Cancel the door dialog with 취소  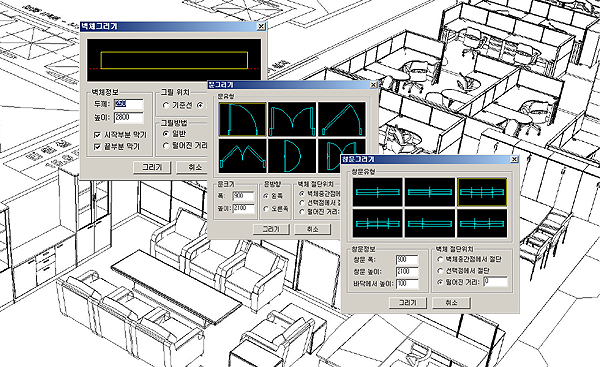312,229
